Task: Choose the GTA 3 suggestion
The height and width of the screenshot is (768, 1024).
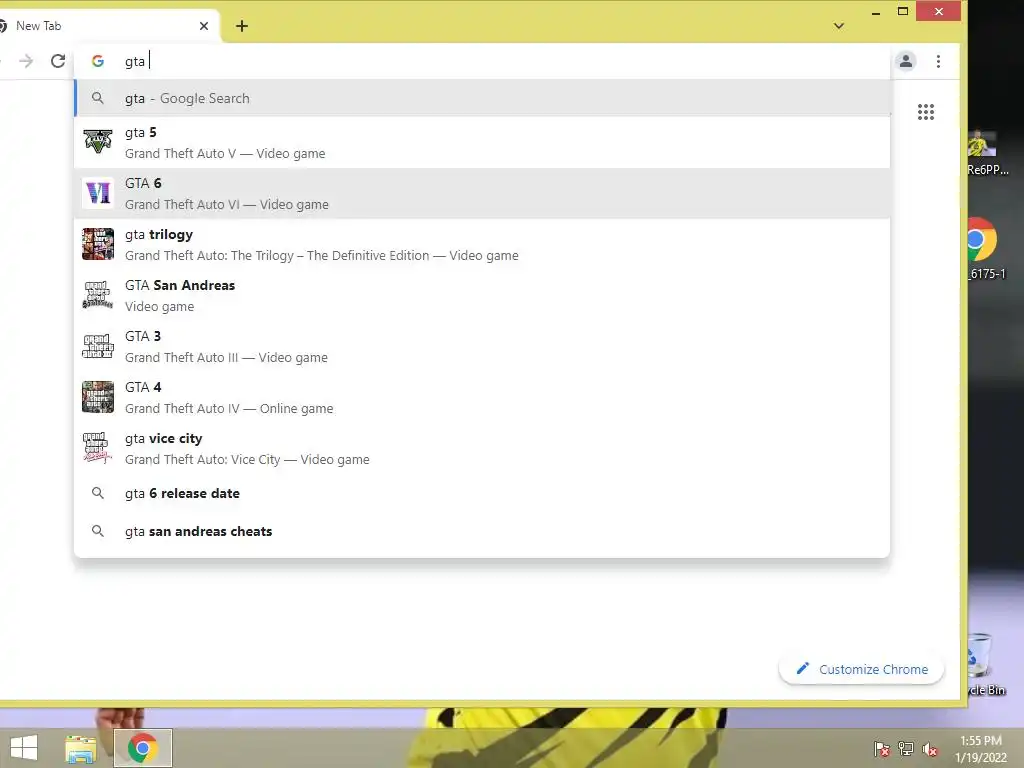Action: click(x=483, y=346)
